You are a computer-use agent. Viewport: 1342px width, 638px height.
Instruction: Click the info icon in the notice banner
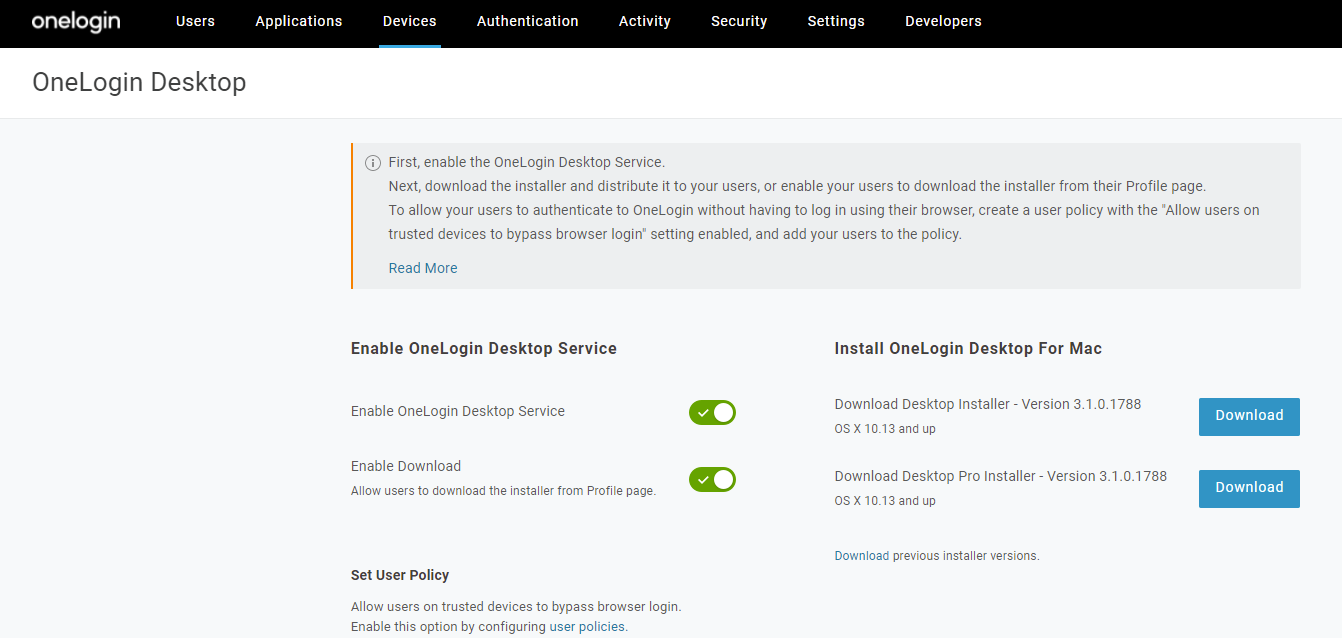[x=372, y=162]
